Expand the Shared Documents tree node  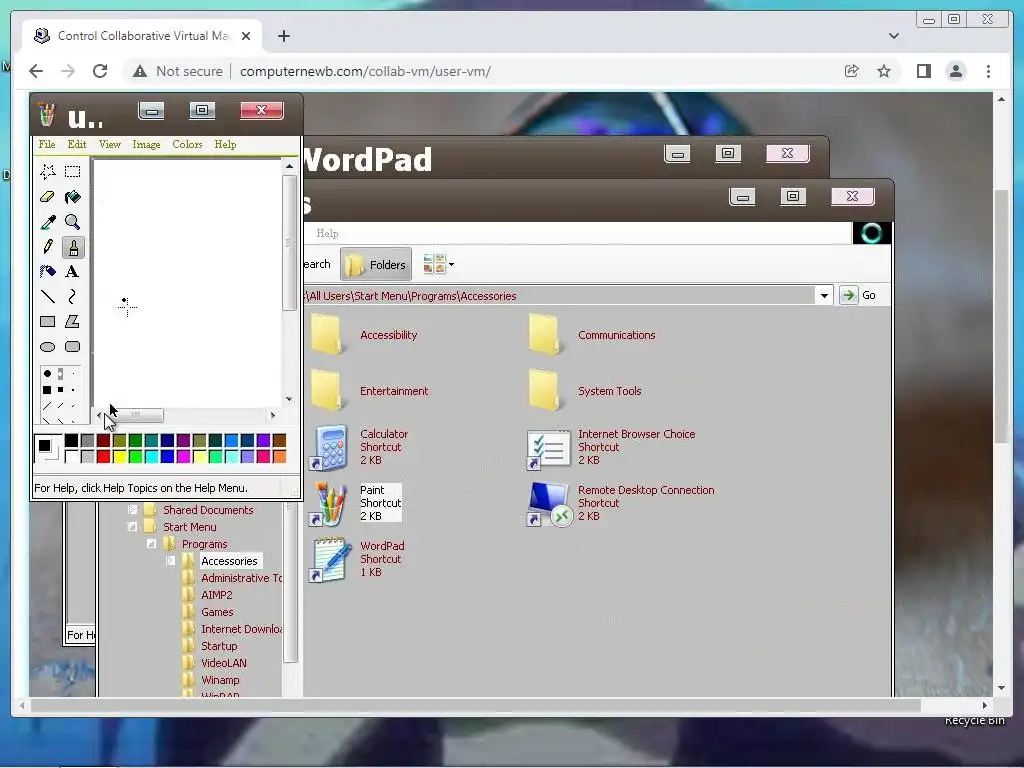[x=133, y=509]
